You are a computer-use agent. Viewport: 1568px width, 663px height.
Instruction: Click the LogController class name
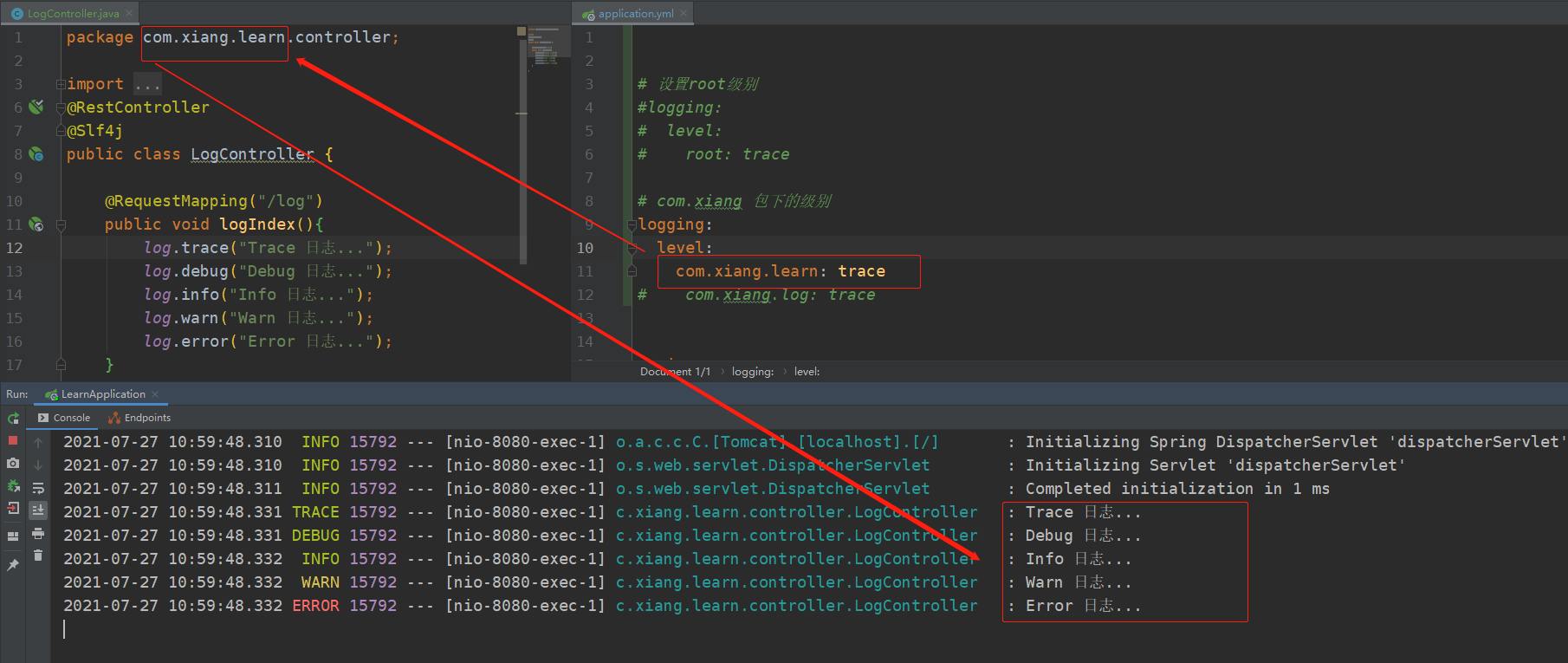click(x=252, y=154)
